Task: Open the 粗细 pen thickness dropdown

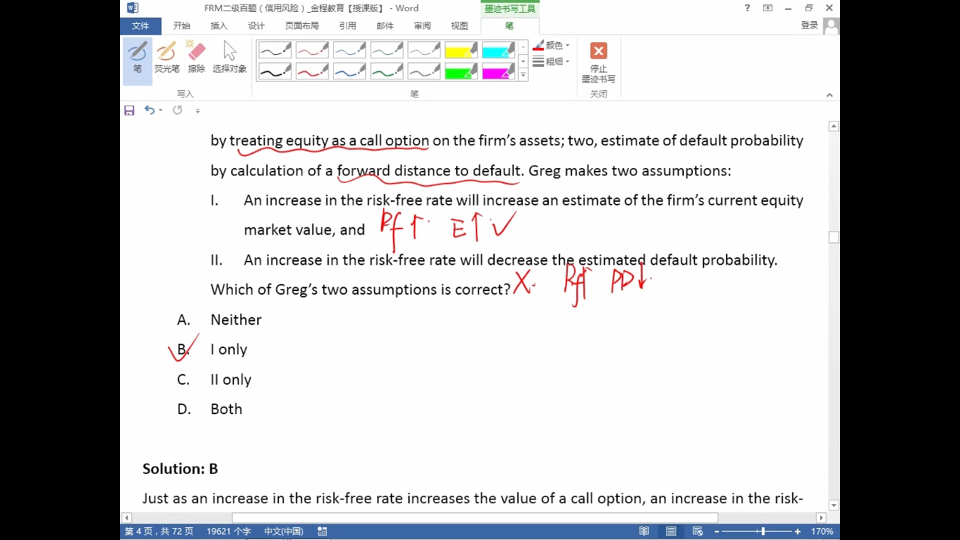Action: 552,61
